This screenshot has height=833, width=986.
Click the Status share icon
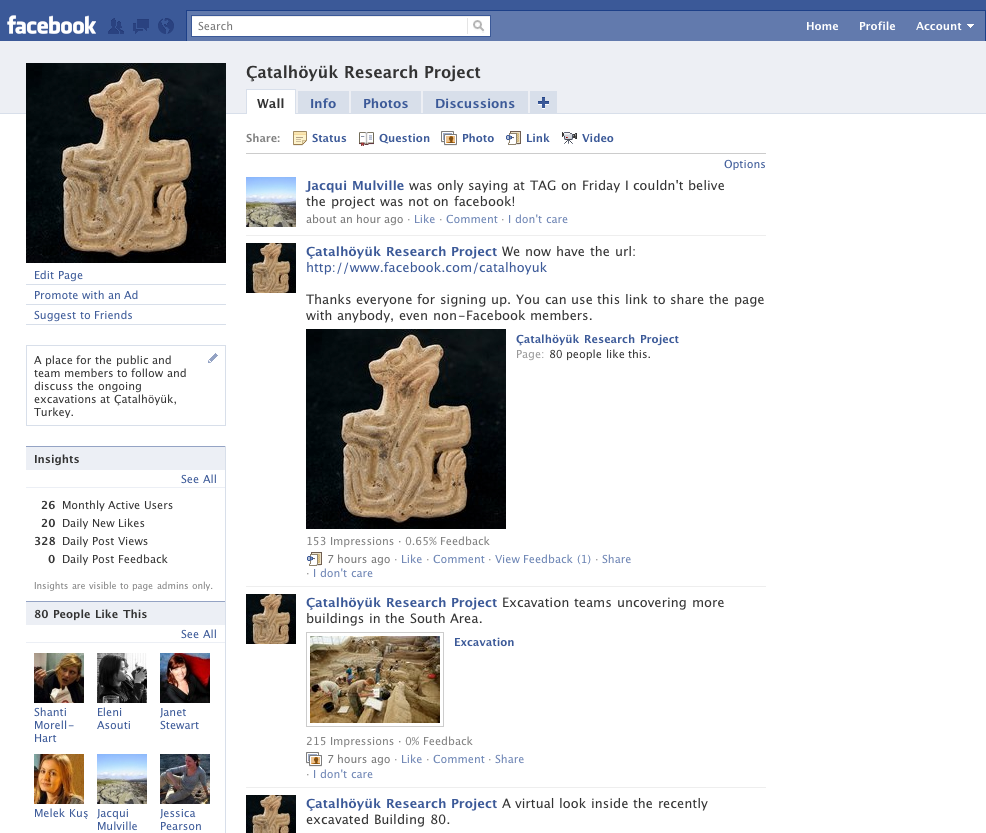[x=300, y=138]
